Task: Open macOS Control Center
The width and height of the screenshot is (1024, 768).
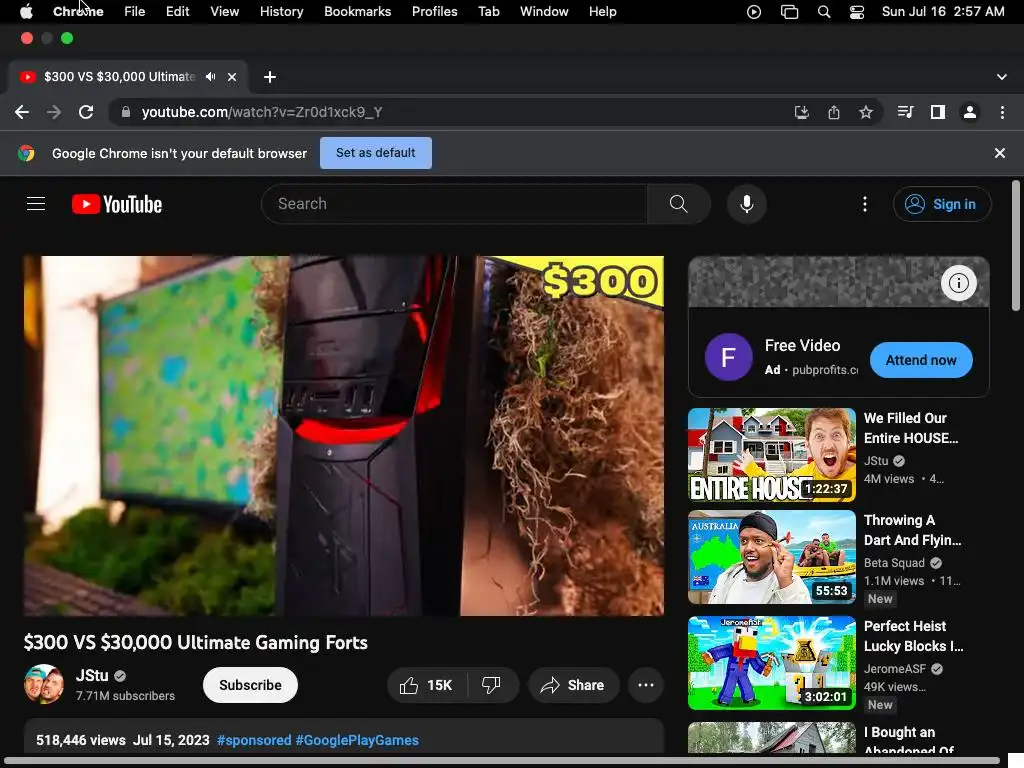Action: tap(857, 12)
